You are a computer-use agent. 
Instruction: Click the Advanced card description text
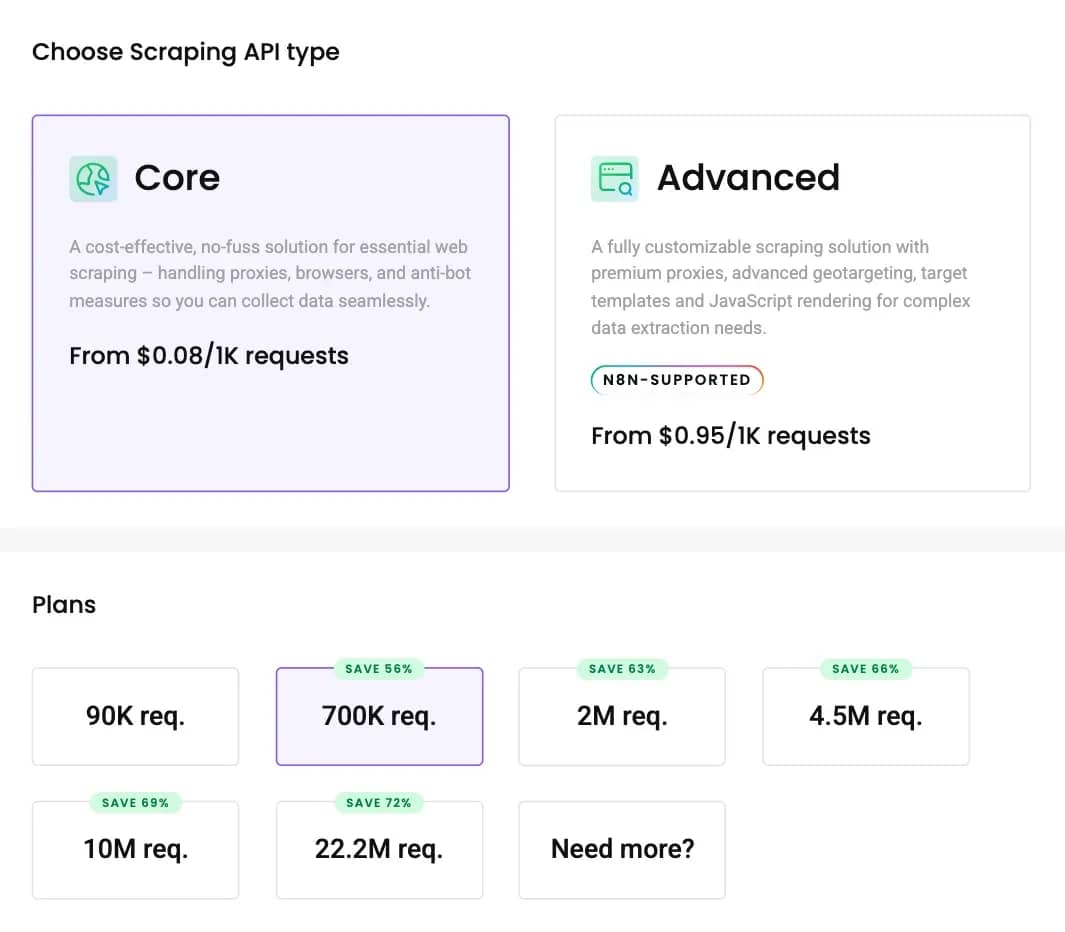pyautogui.click(x=780, y=287)
